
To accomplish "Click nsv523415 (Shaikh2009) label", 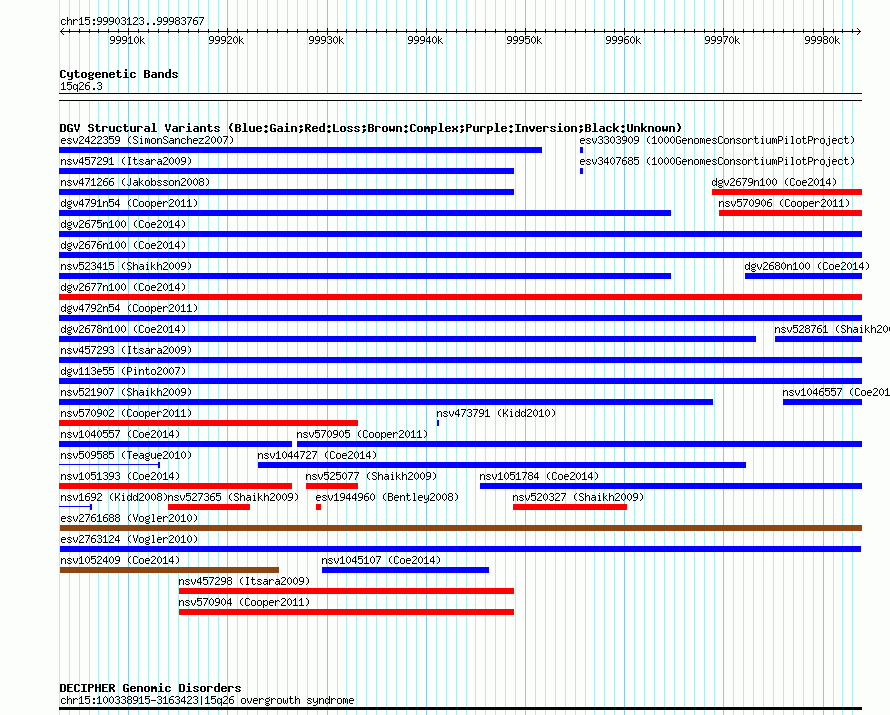I will point(126,266).
